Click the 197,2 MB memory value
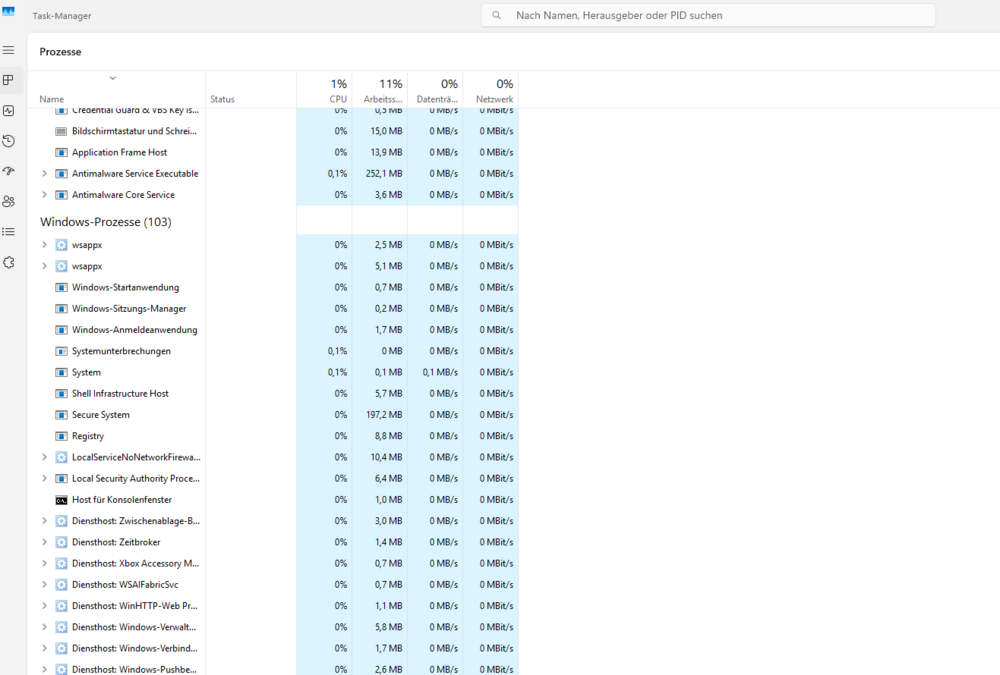The height and width of the screenshot is (675, 1000). coord(384,415)
